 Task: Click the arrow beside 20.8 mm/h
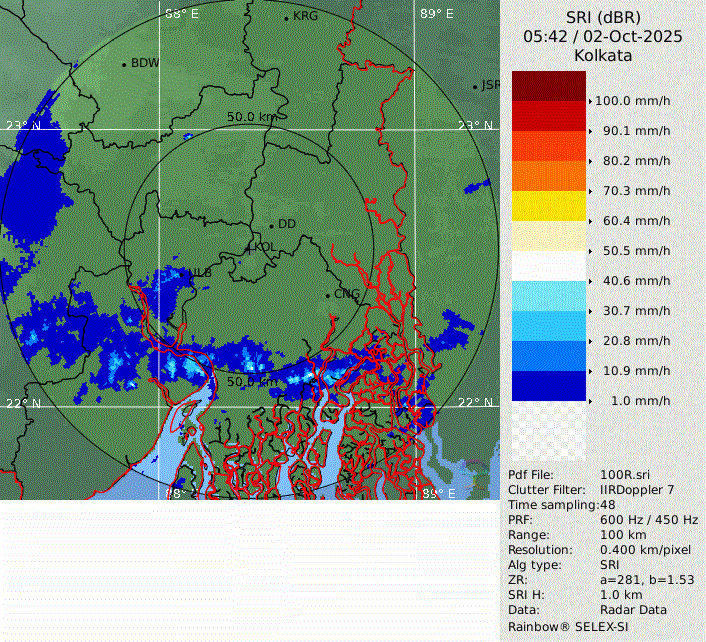click(x=590, y=341)
